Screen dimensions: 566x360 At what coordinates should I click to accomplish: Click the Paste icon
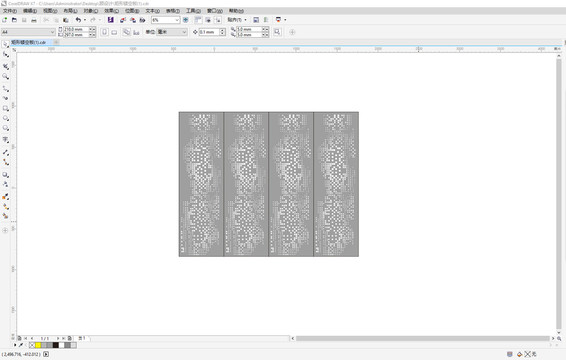pyautogui.click(x=66, y=20)
